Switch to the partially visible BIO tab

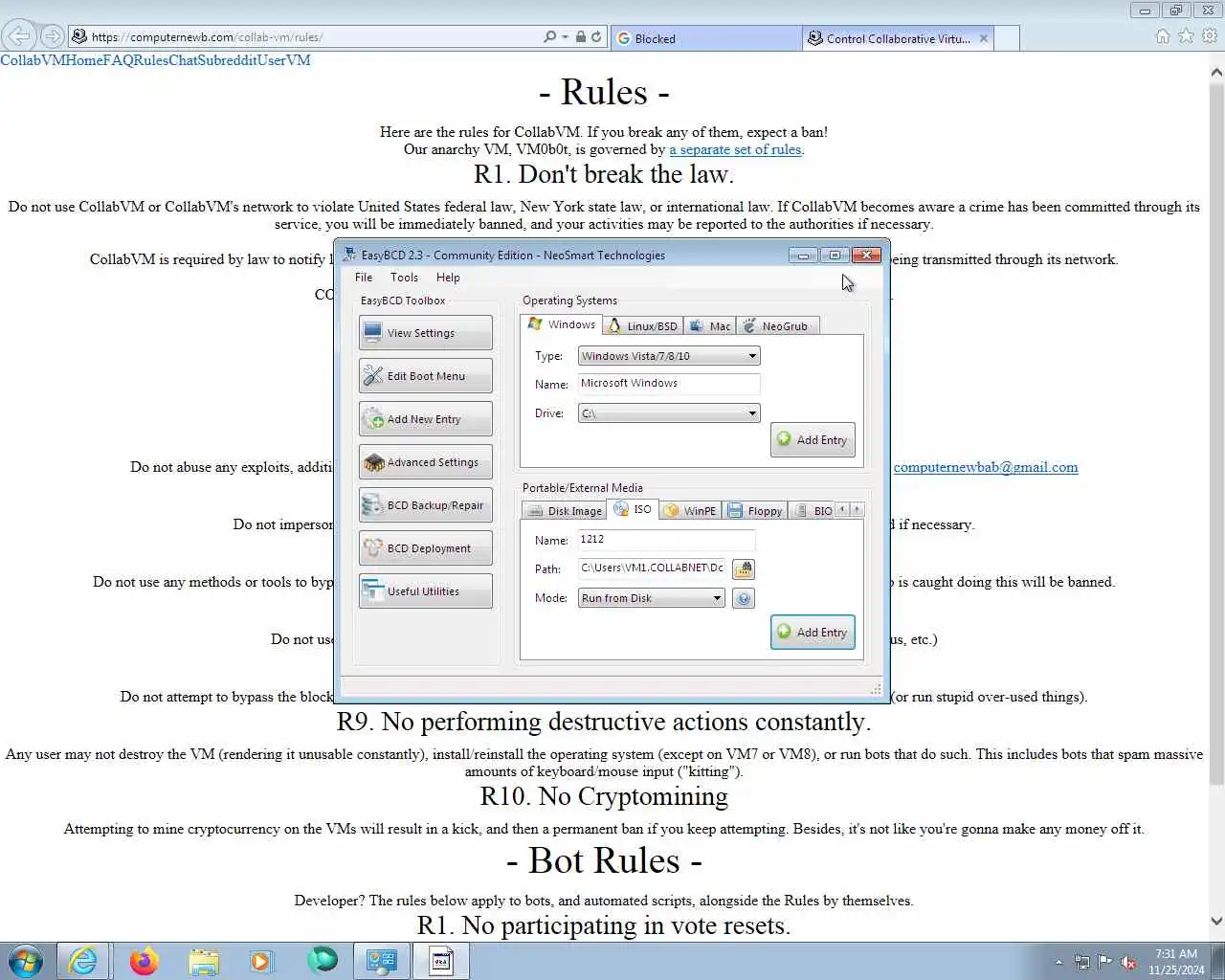click(813, 511)
